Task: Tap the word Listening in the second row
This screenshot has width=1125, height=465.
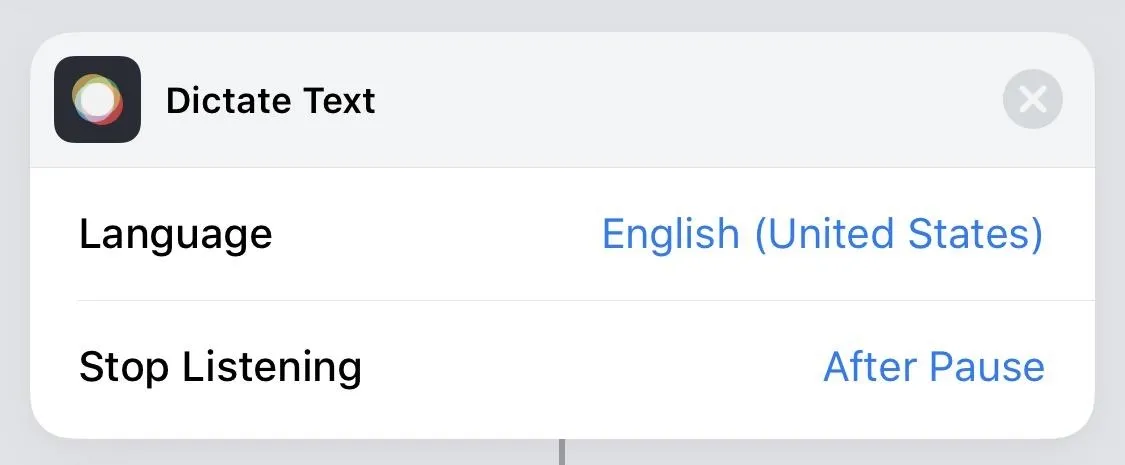Action: click(272, 367)
